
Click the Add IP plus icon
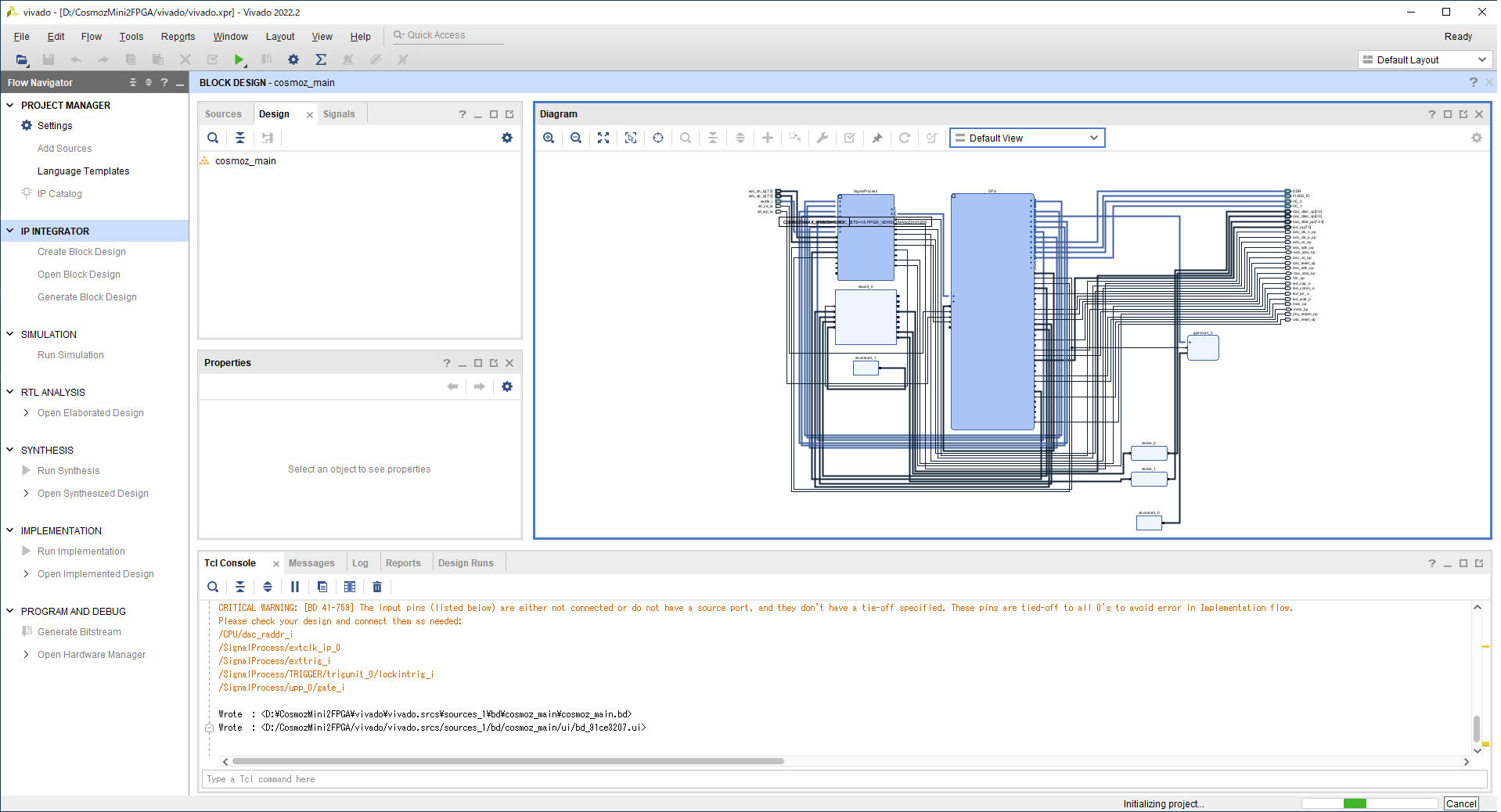click(768, 138)
